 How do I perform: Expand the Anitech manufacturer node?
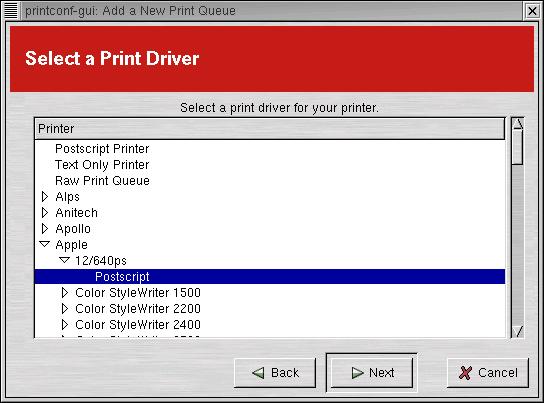point(45,213)
